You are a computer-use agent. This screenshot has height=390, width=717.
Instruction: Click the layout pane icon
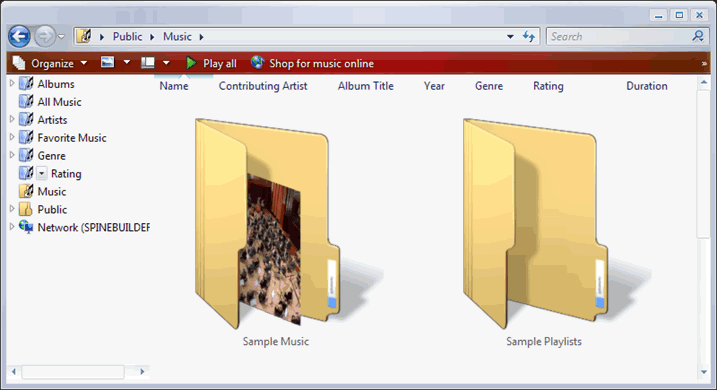pyautogui.click(x=148, y=62)
